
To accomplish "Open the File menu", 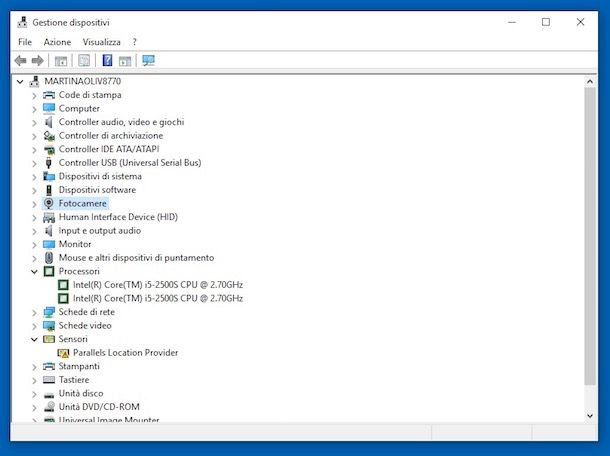I will [25, 42].
